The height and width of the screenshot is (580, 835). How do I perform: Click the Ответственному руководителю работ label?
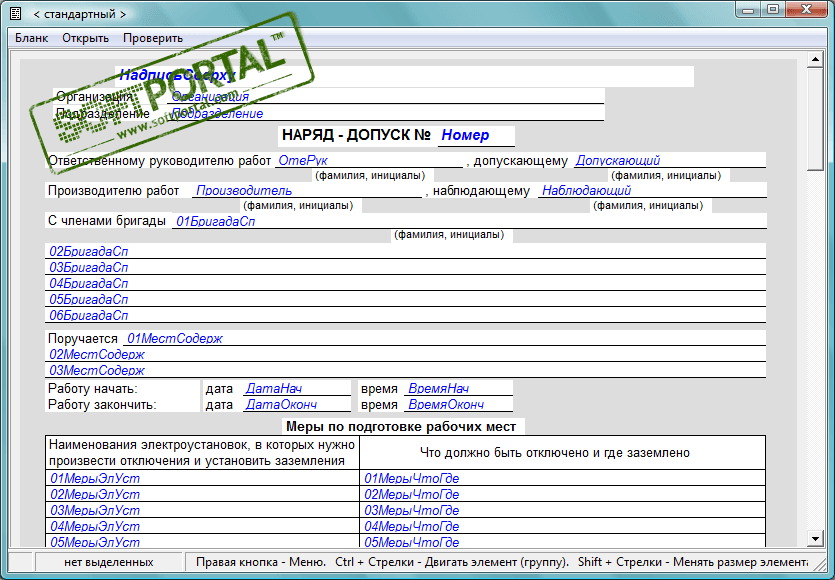(x=159, y=161)
